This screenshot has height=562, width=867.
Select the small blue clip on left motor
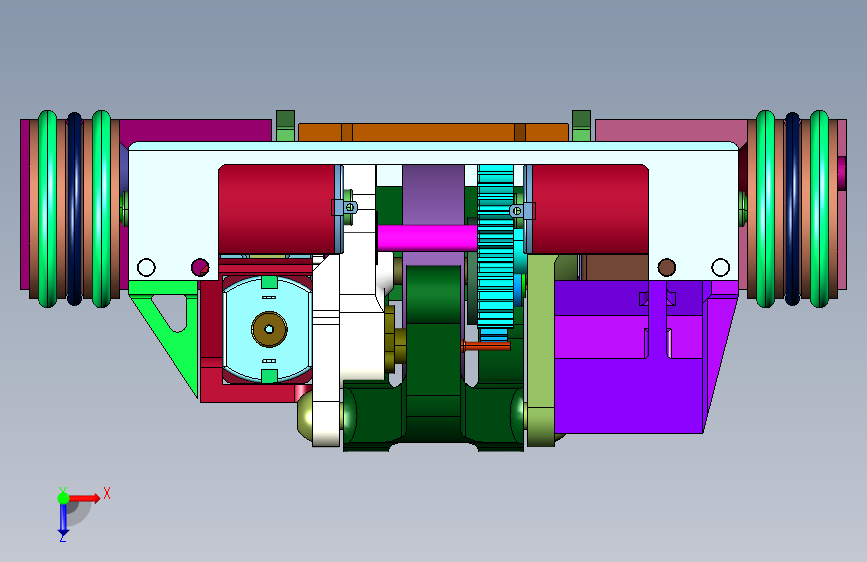click(x=345, y=207)
